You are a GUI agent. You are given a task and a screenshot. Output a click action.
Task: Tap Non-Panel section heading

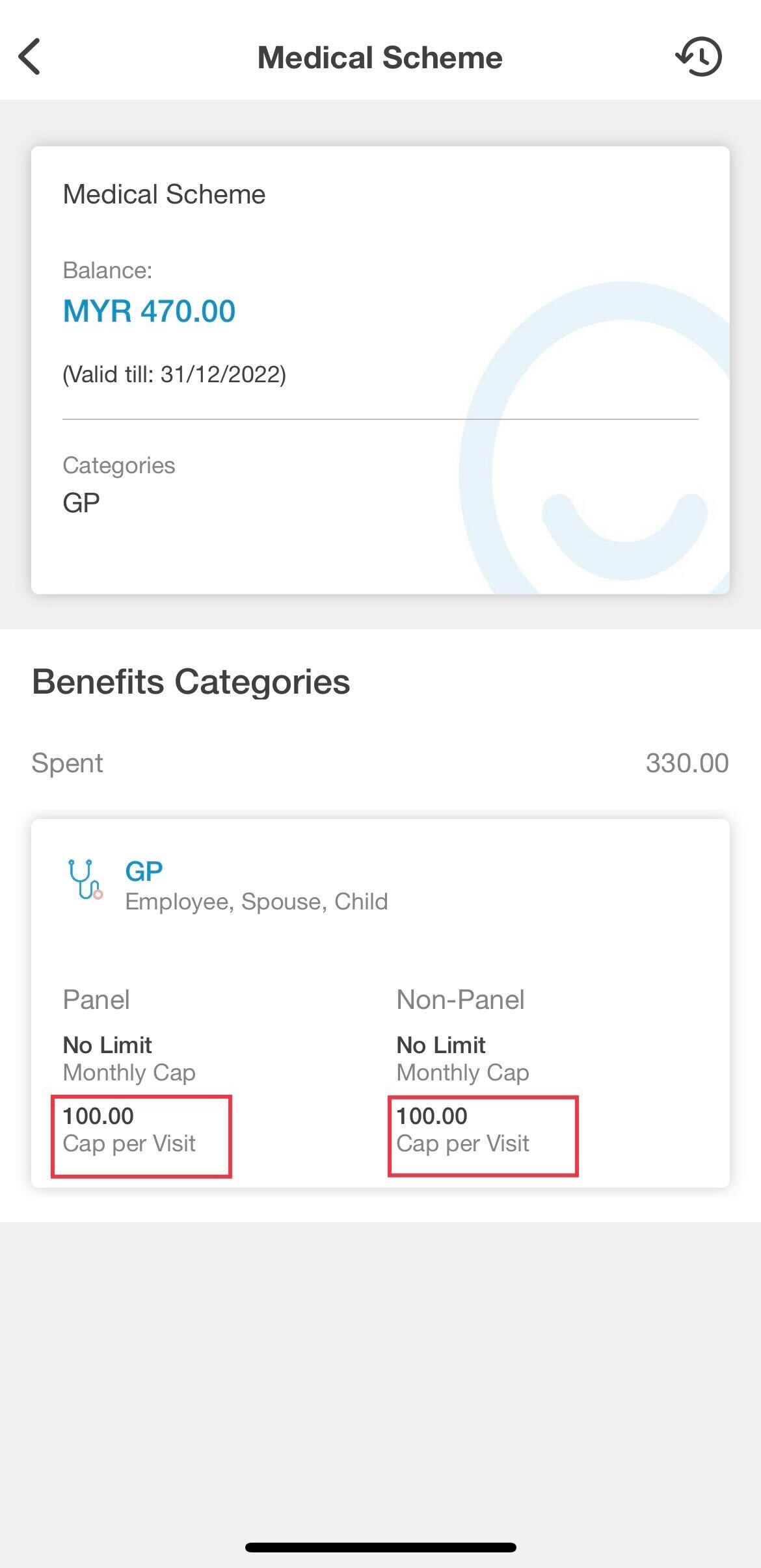coord(461,999)
